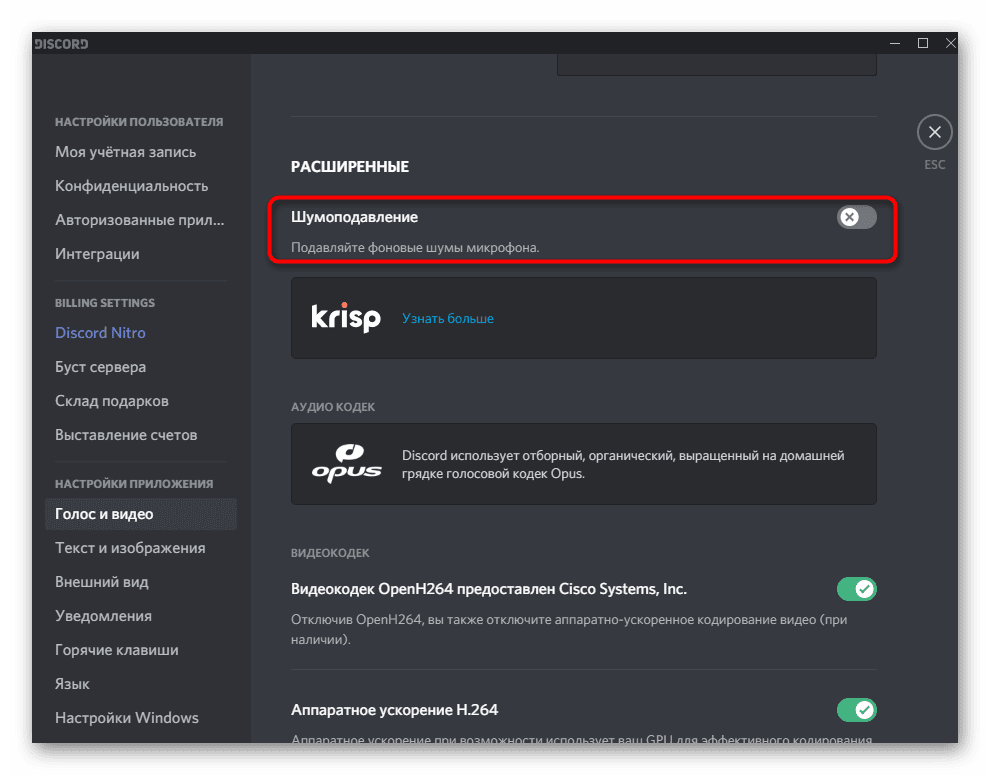Image resolution: width=990 pixels, height=775 pixels.
Task: Open Моя учётная запись settings
Action: 126,152
